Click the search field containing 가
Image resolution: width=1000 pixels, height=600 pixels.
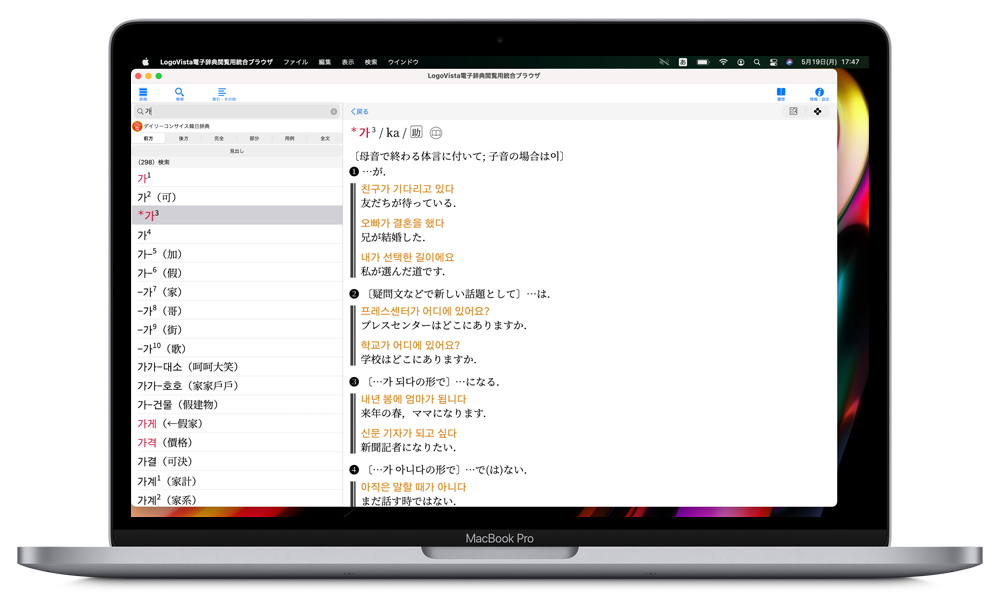click(237, 112)
